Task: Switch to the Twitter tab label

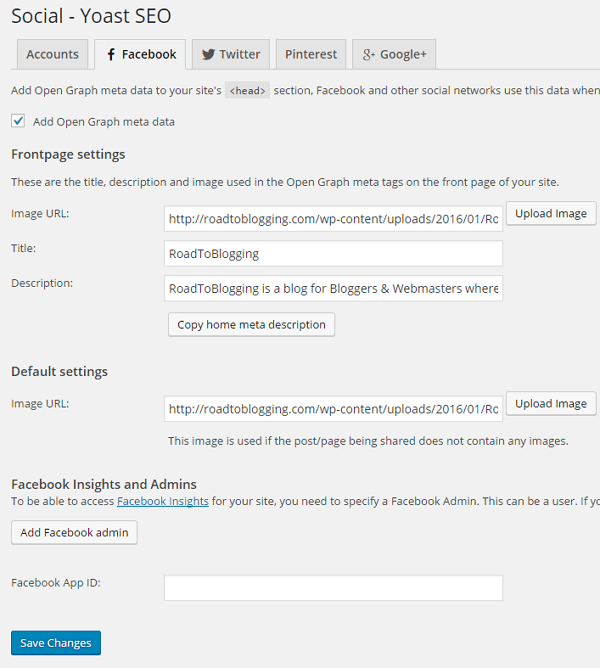Action: coord(239,55)
